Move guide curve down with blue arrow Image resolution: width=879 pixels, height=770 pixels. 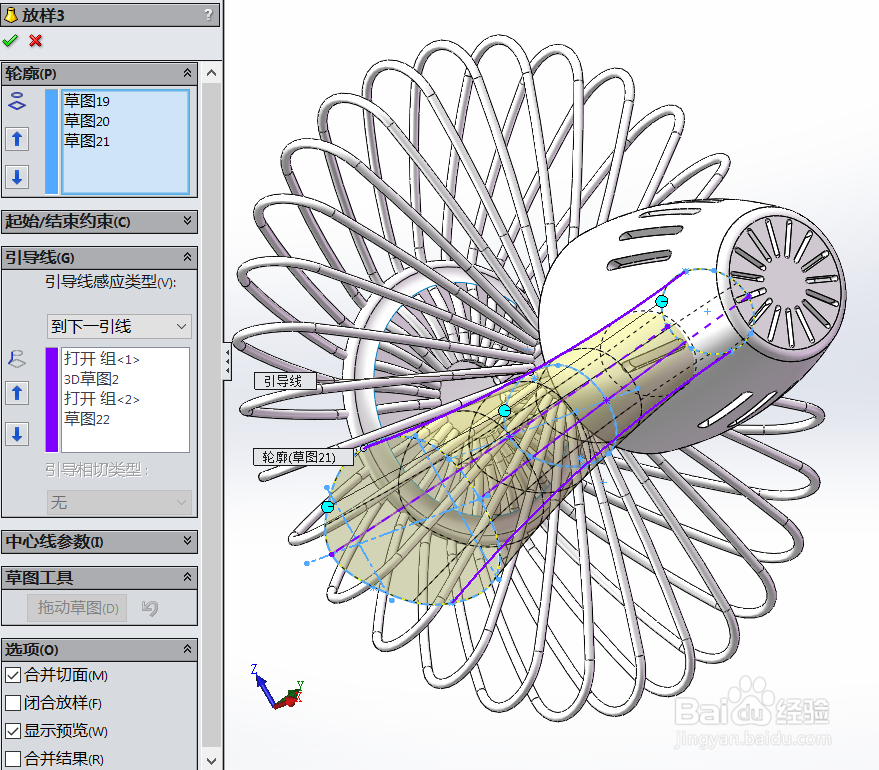[x=17, y=434]
